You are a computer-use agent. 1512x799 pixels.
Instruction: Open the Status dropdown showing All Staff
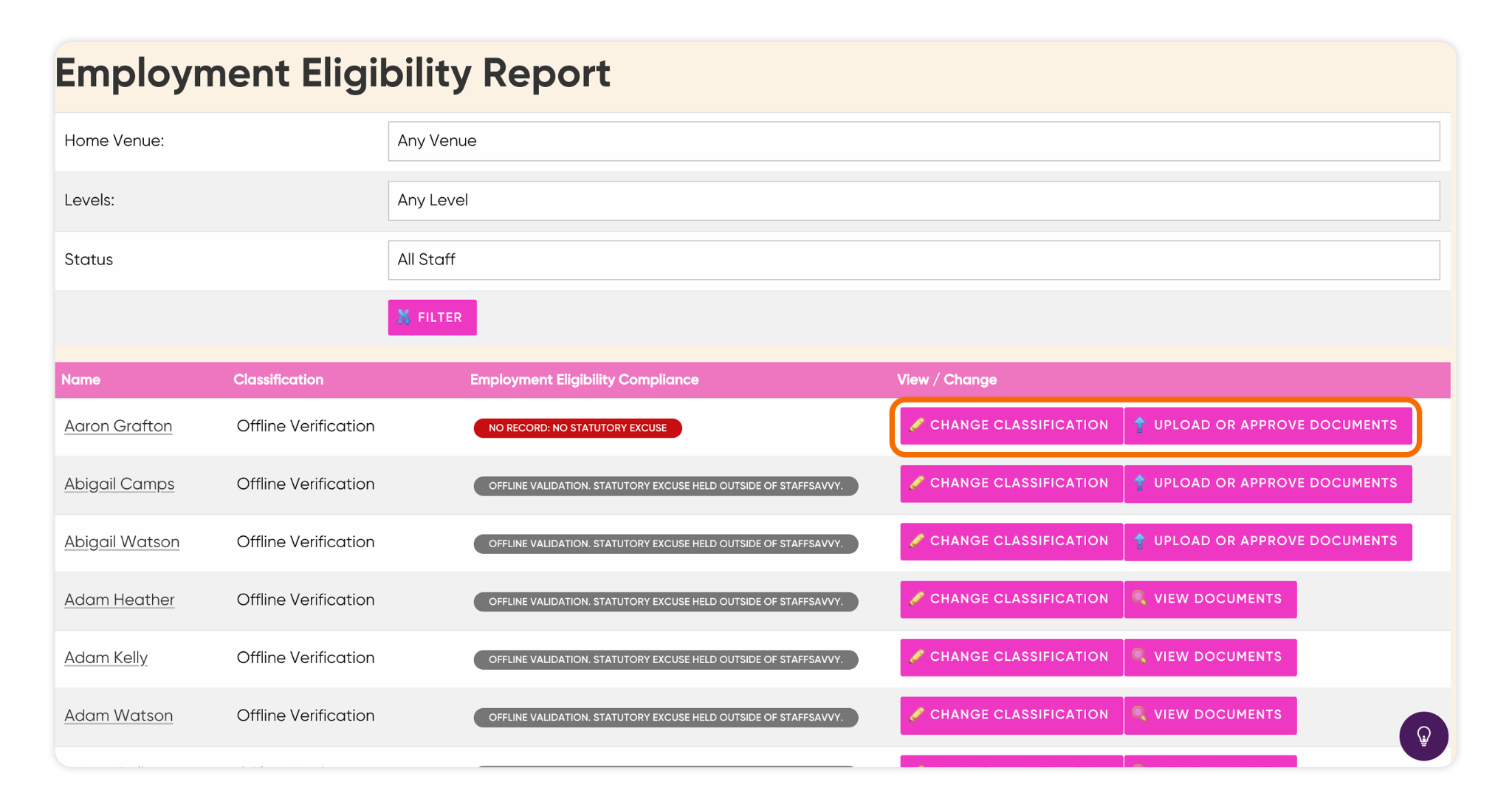click(913, 260)
